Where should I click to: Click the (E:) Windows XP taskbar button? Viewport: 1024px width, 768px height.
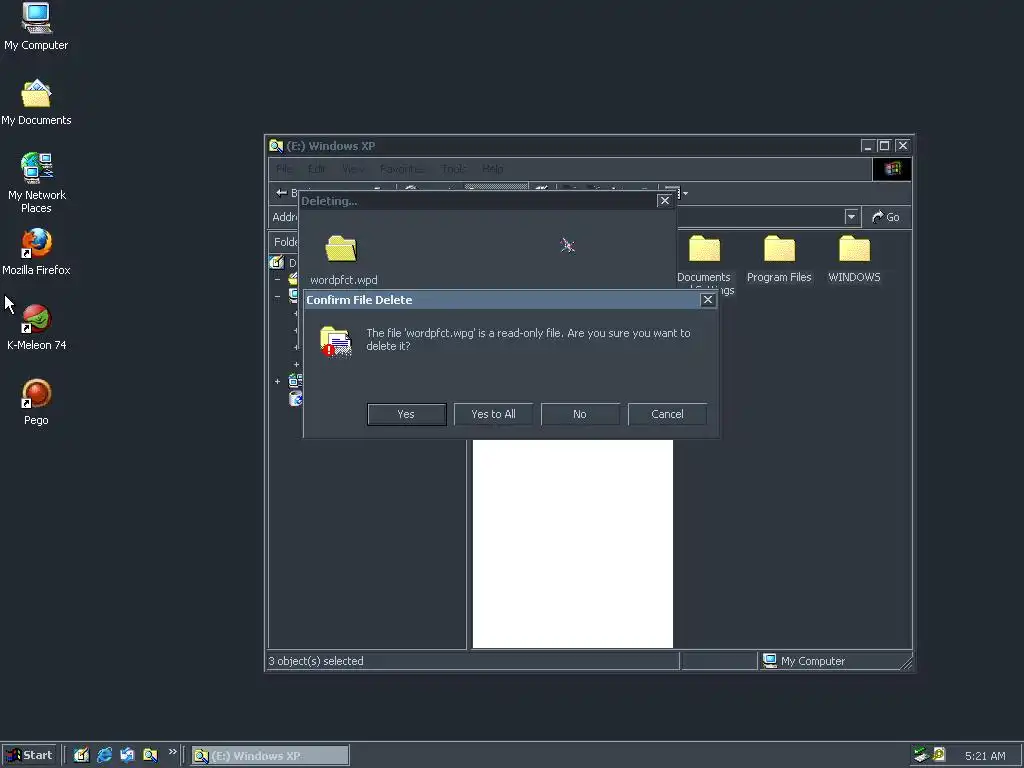pos(270,756)
